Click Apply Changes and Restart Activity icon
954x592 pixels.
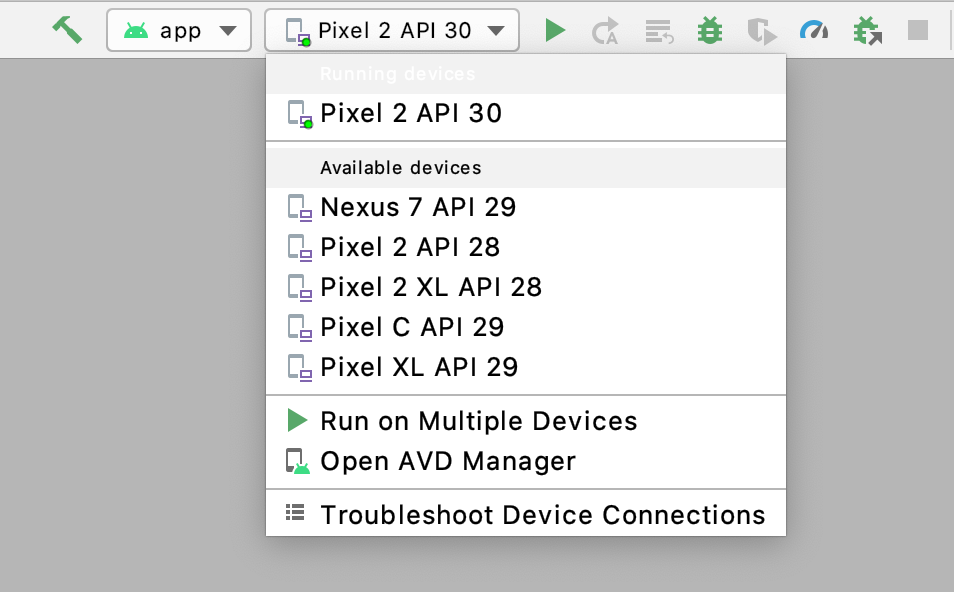pyautogui.click(x=605, y=31)
